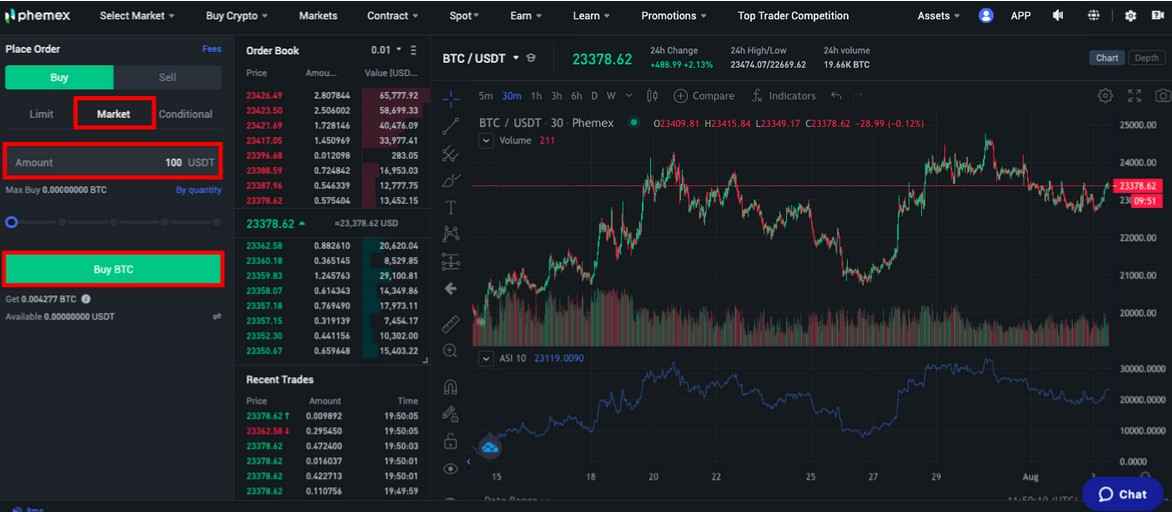Screen dimensions: 1172x512
Task: Switch to Chart view
Action: coord(1107,58)
